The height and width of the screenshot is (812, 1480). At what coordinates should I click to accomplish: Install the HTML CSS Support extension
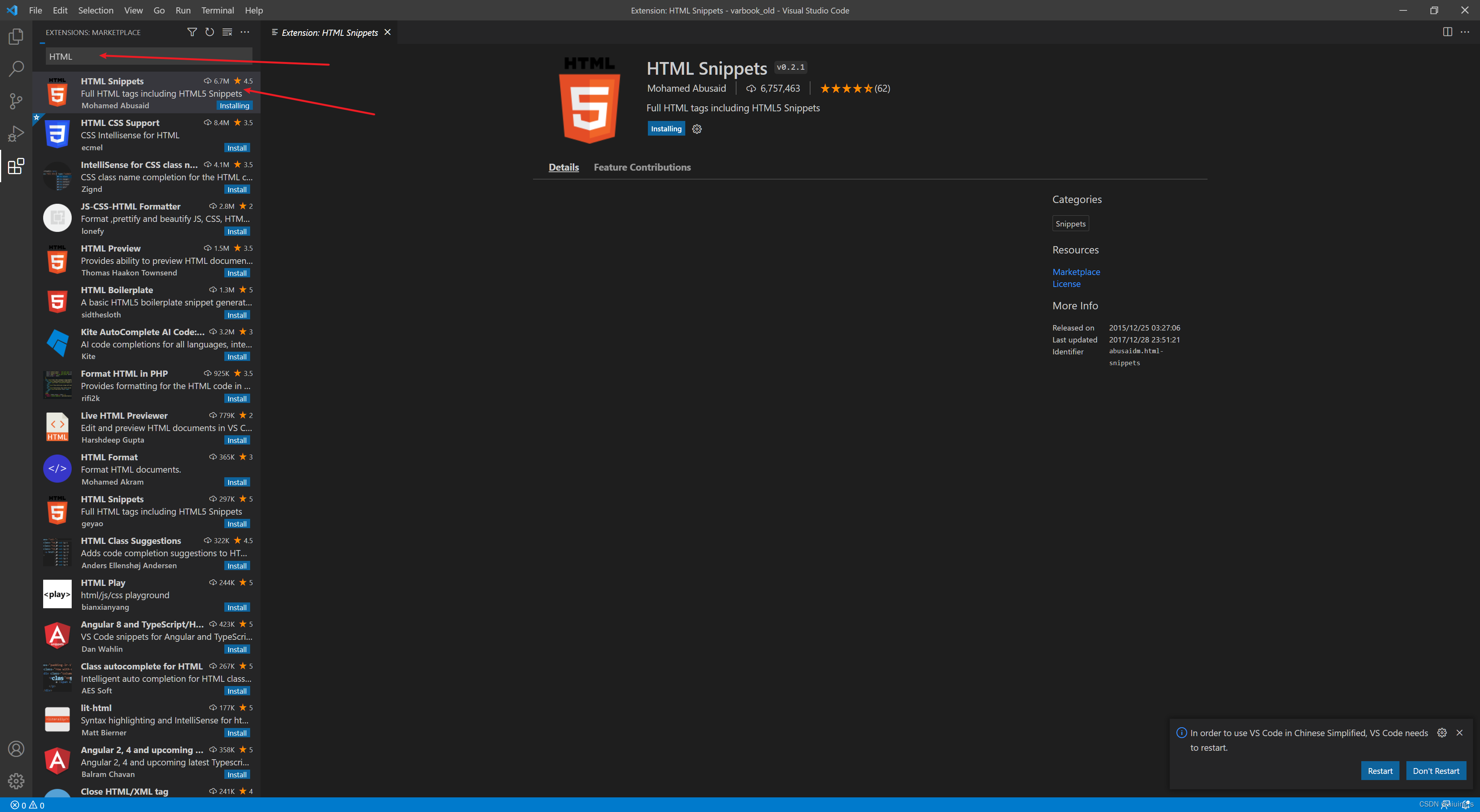(237, 148)
